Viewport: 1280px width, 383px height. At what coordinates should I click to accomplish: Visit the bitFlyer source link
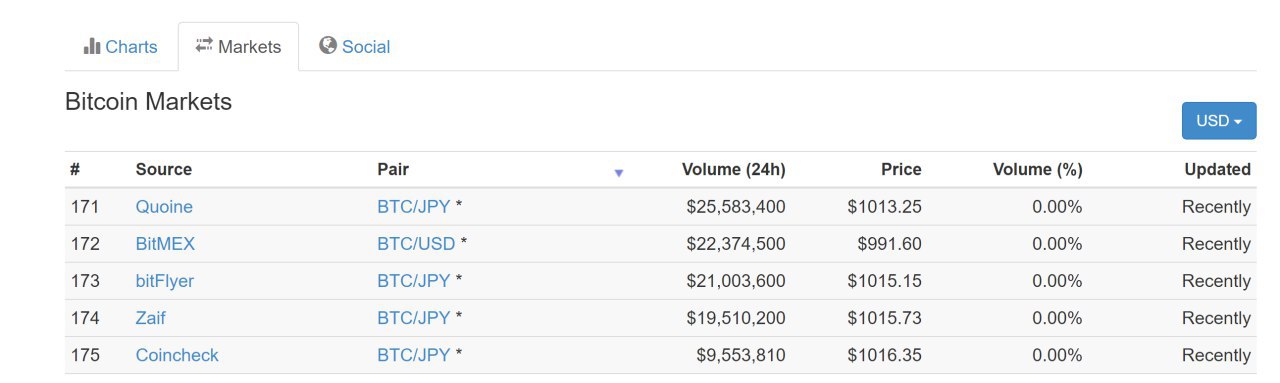pyautogui.click(x=165, y=281)
